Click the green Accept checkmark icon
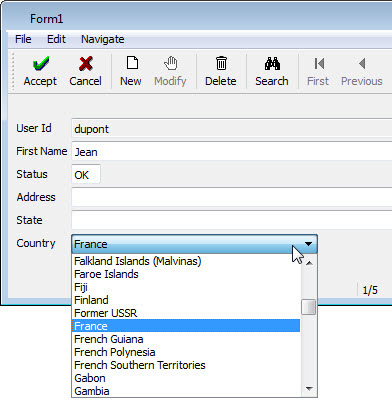The height and width of the screenshot is (406, 392). click(41, 63)
